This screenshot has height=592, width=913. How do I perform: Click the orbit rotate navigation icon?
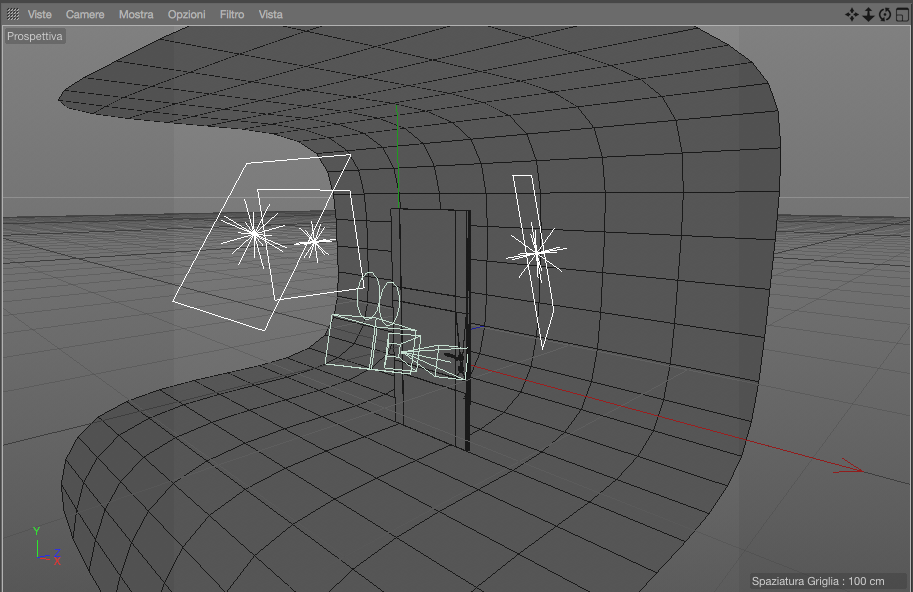tap(885, 15)
